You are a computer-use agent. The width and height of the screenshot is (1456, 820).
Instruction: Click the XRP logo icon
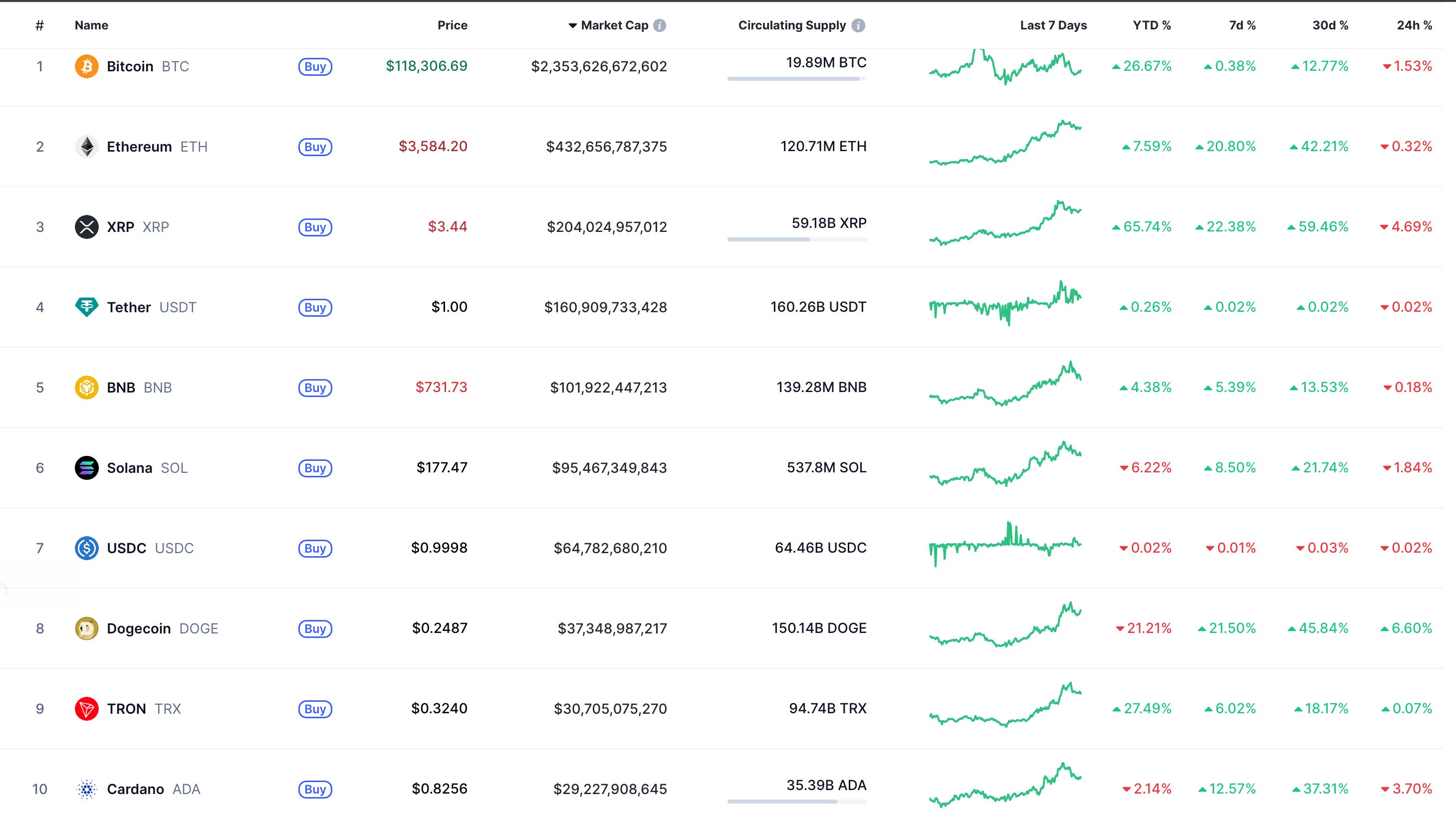pyautogui.click(x=86, y=227)
